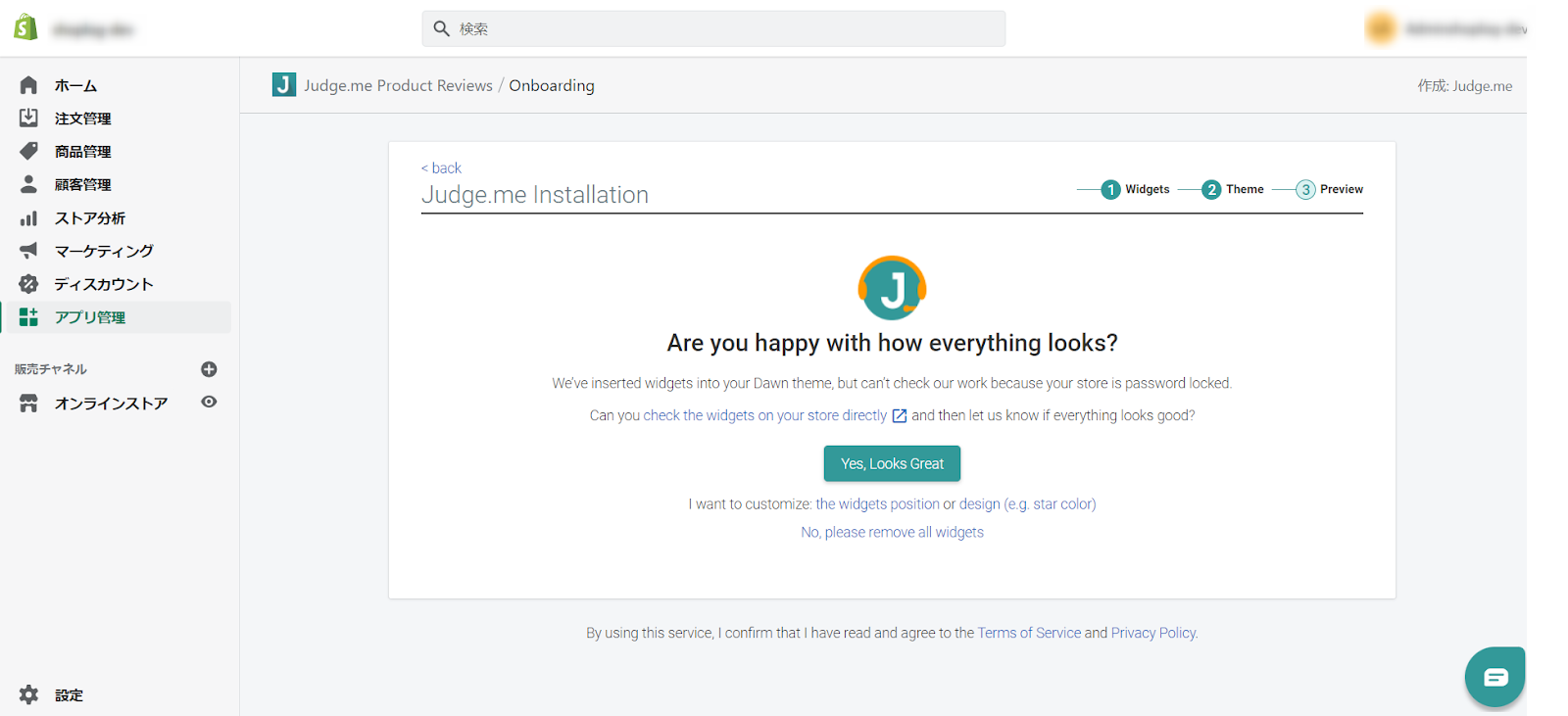Open 'check the widgets on your store directly' link
Image resolution: width=1568 pixels, height=716 pixels.
tap(765, 415)
